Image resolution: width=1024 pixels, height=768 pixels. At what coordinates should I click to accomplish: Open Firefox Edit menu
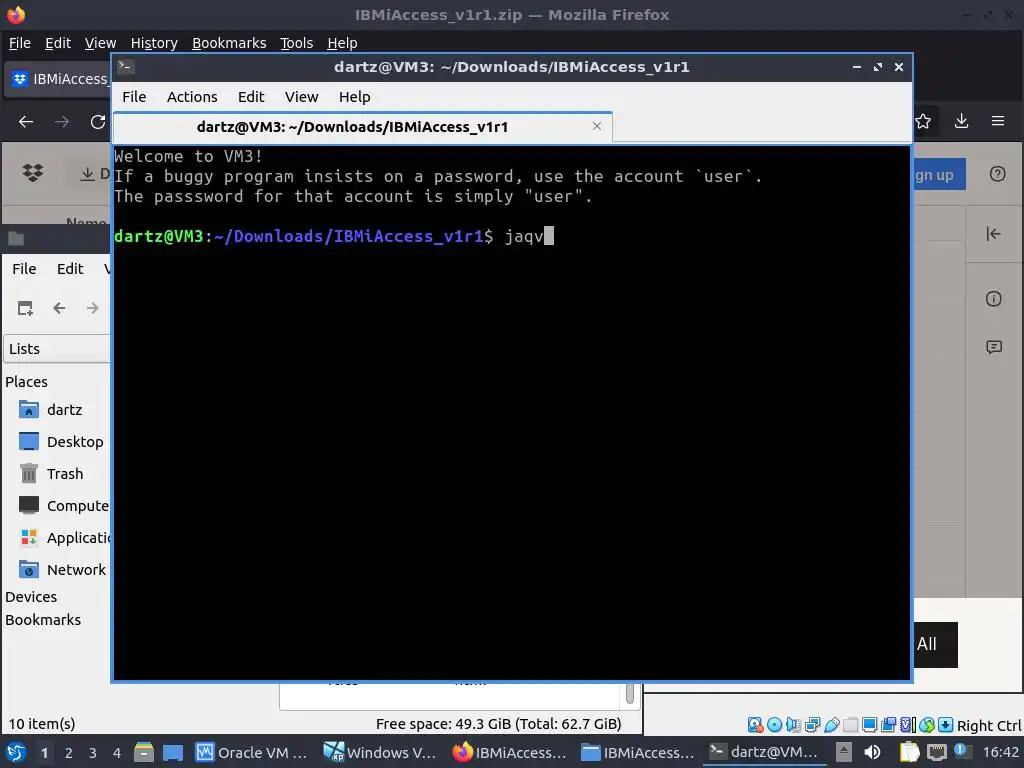pos(57,43)
